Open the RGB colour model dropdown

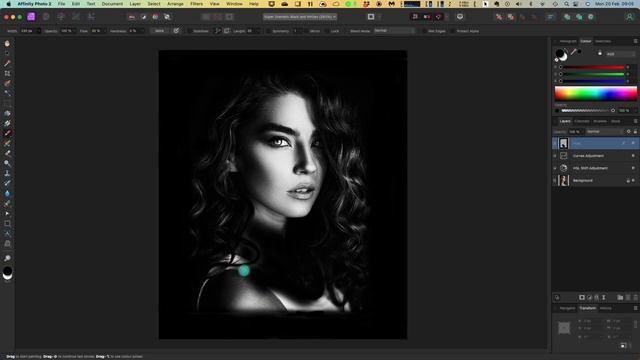point(620,54)
